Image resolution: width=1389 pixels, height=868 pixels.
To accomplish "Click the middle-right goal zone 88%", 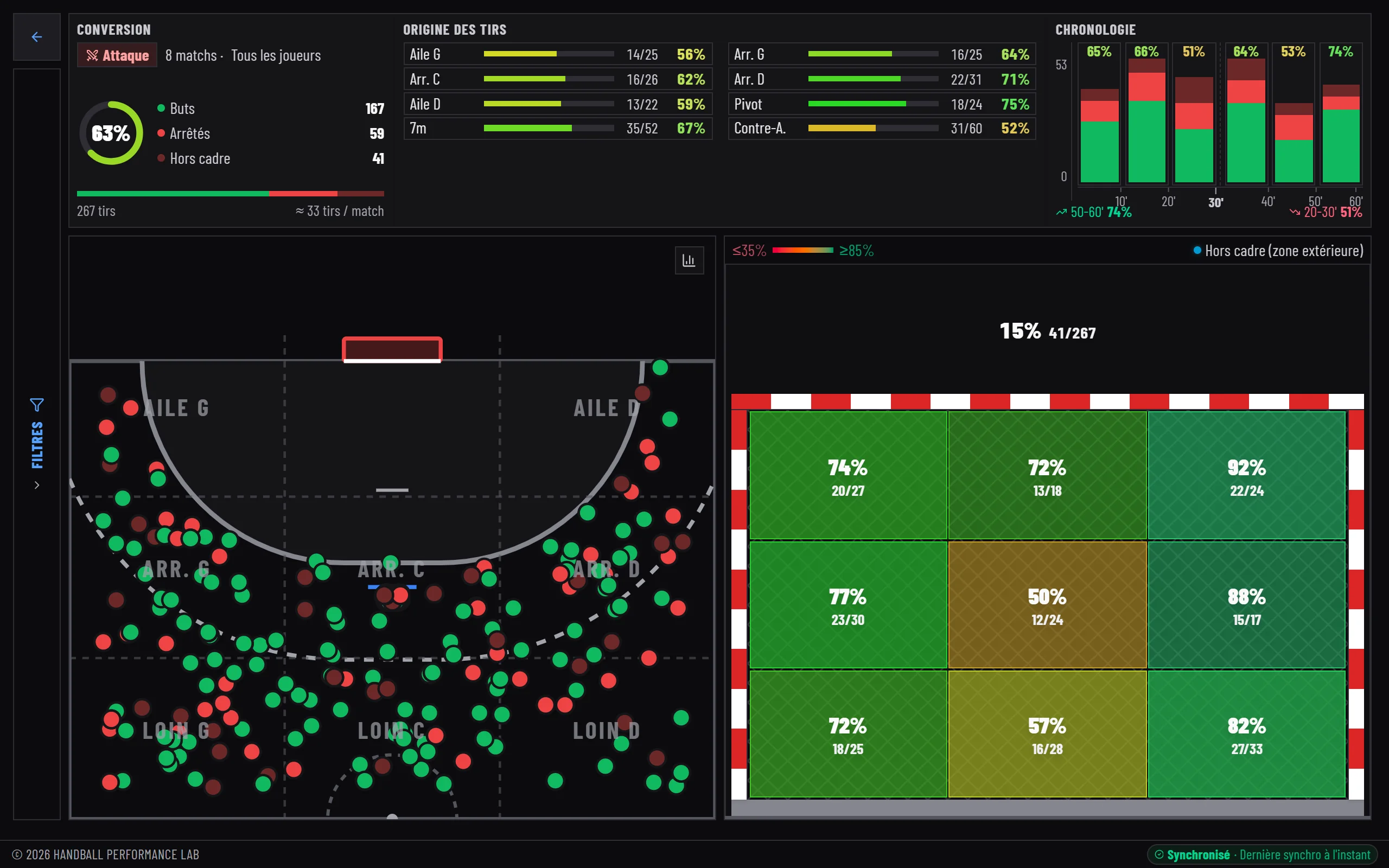I will point(1247,605).
